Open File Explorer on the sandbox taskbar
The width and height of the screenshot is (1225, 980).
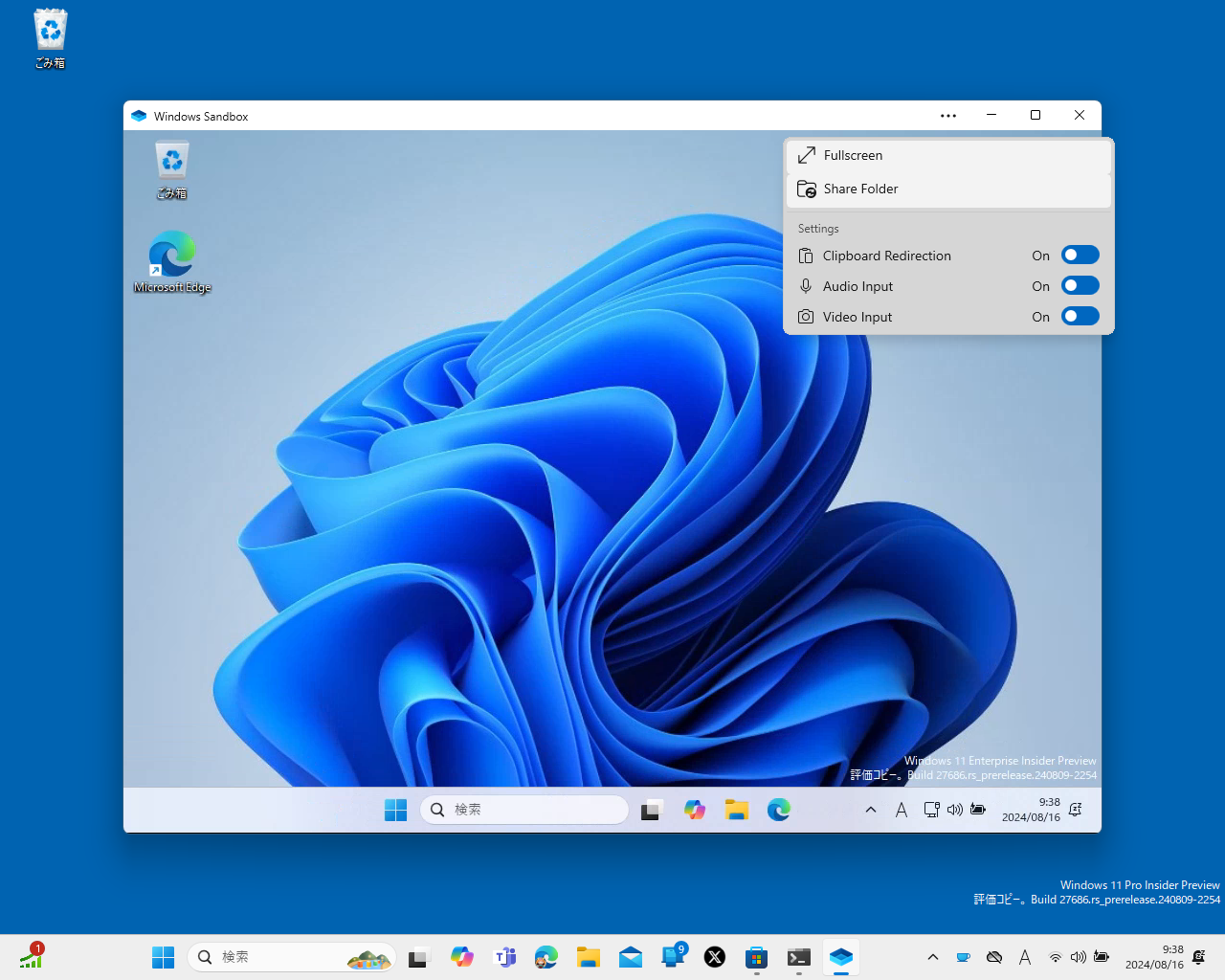point(737,809)
